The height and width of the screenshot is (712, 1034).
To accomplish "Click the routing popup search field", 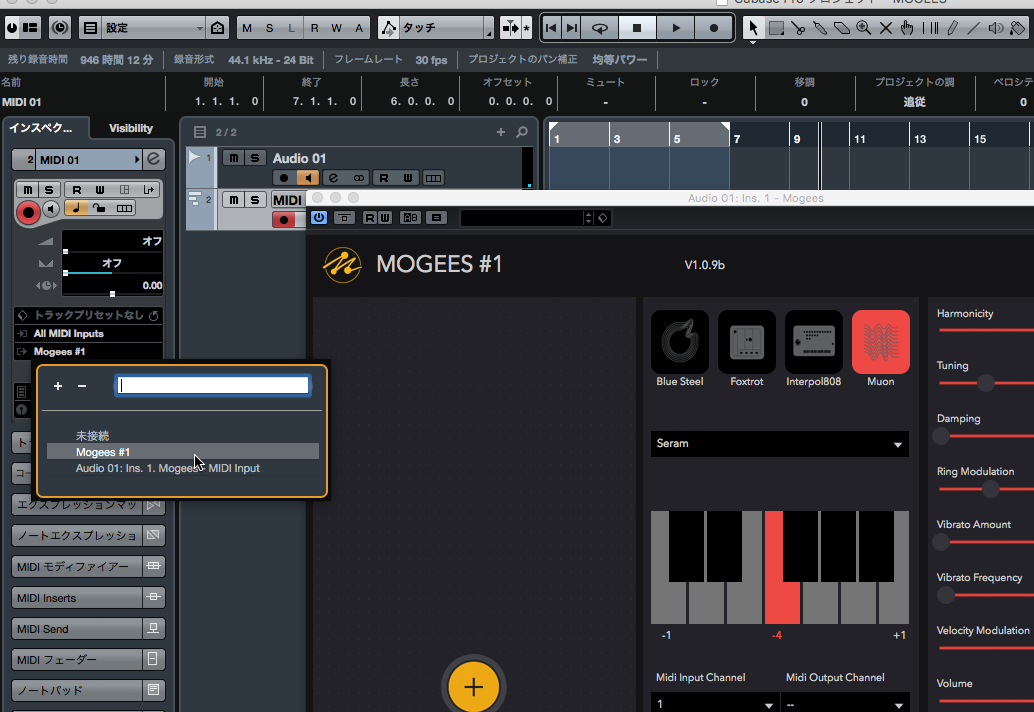I will (212, 386).
